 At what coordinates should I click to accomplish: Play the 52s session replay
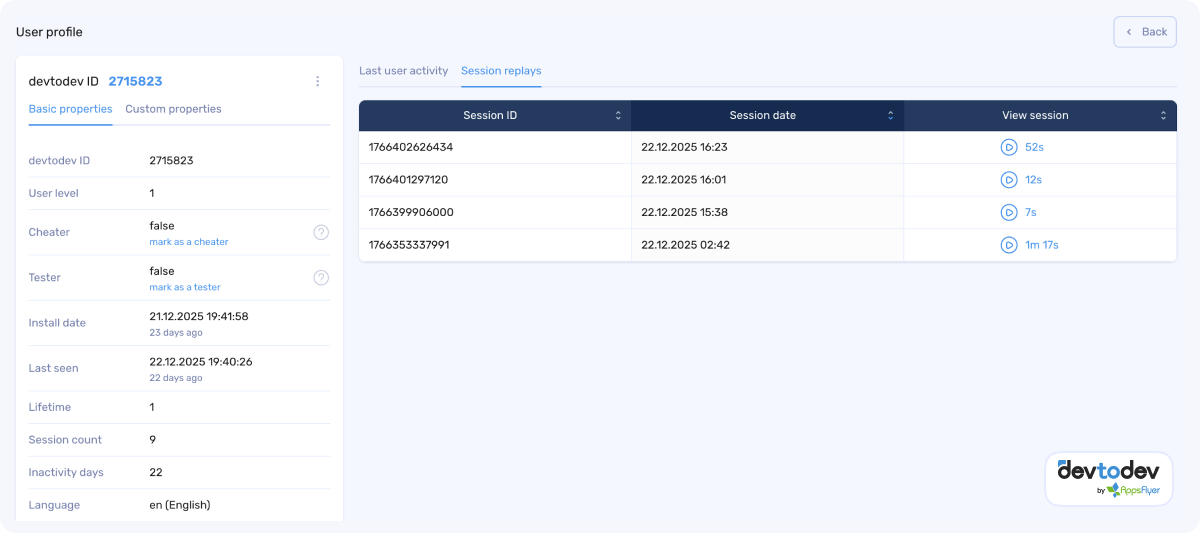tap(1009, 147)
